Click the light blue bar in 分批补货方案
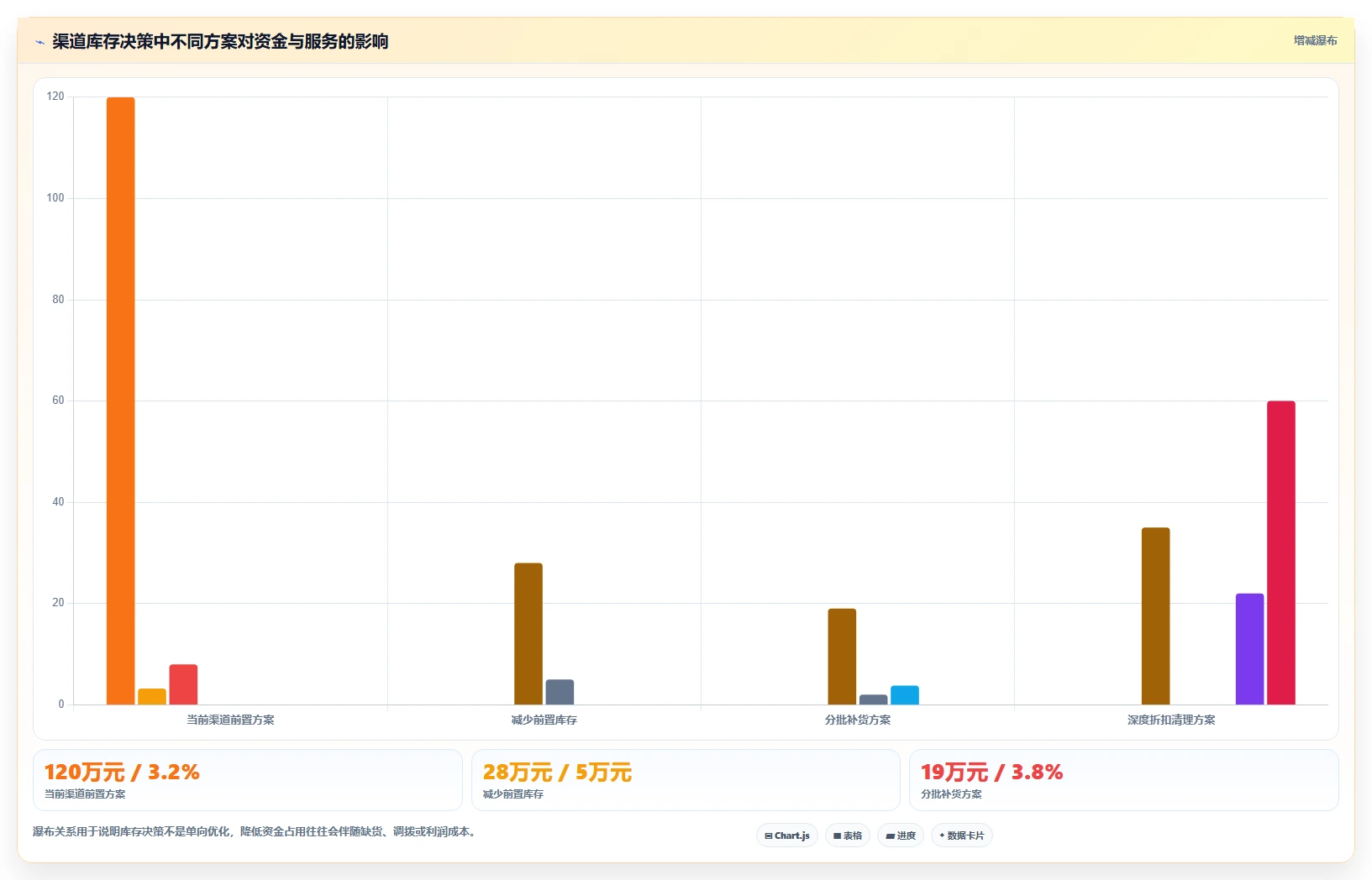 (905, 695)
